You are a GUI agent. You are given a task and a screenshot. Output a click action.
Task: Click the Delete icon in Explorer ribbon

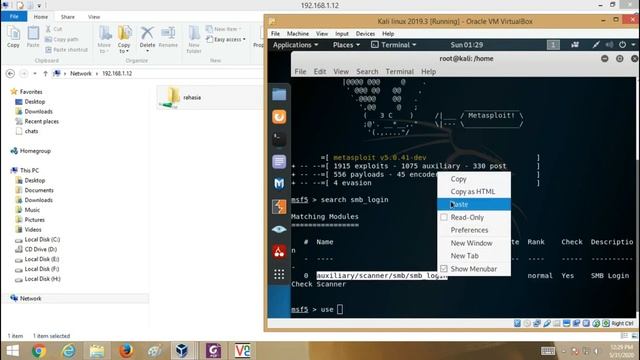(147, 38)
